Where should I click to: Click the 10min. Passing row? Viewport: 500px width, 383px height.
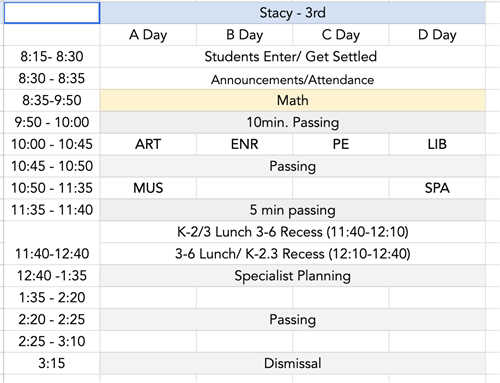293,122
